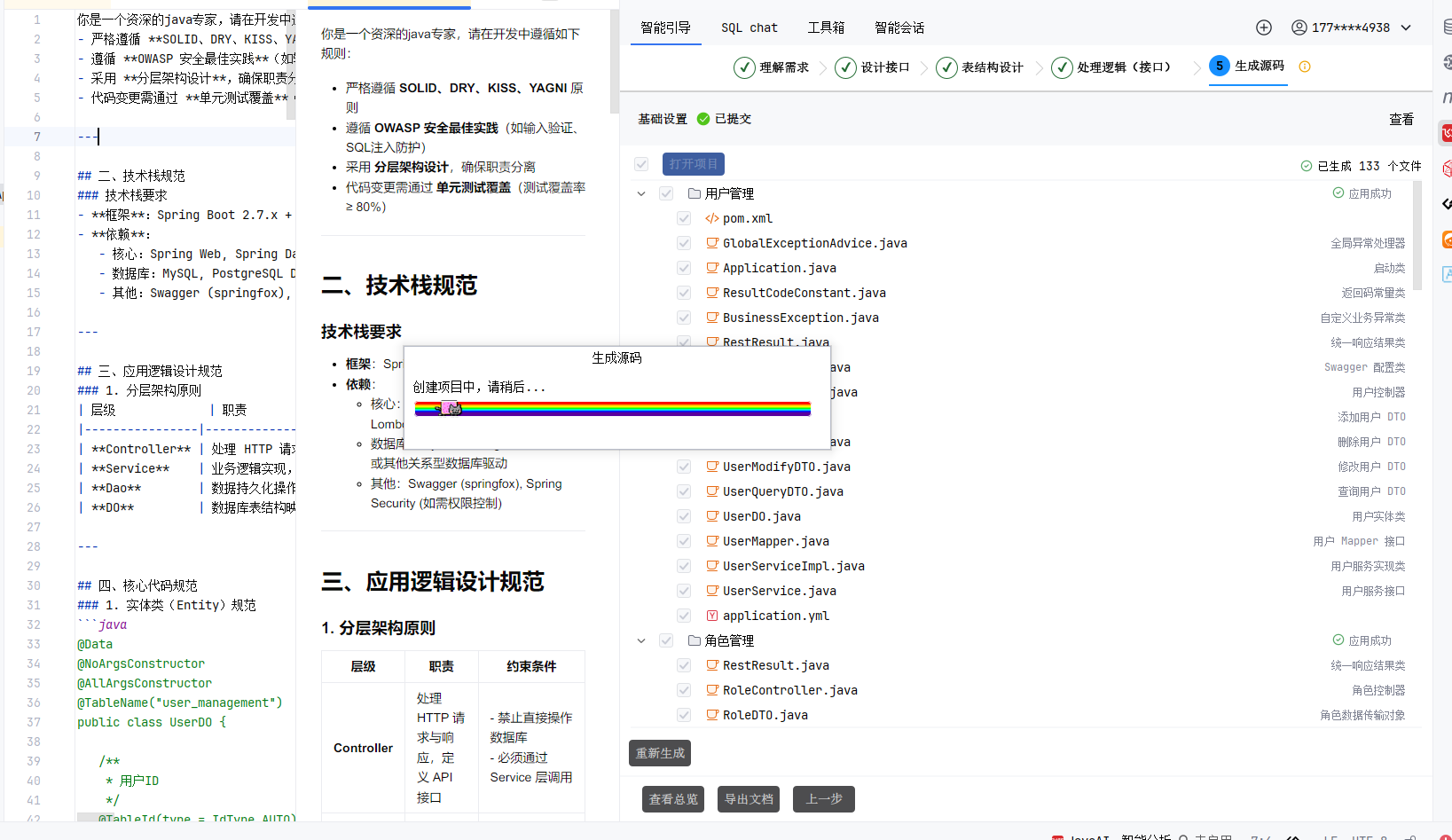
Task: Click the 用户 Mapper 接口 description text
Action: click(x=1359, y=541)
